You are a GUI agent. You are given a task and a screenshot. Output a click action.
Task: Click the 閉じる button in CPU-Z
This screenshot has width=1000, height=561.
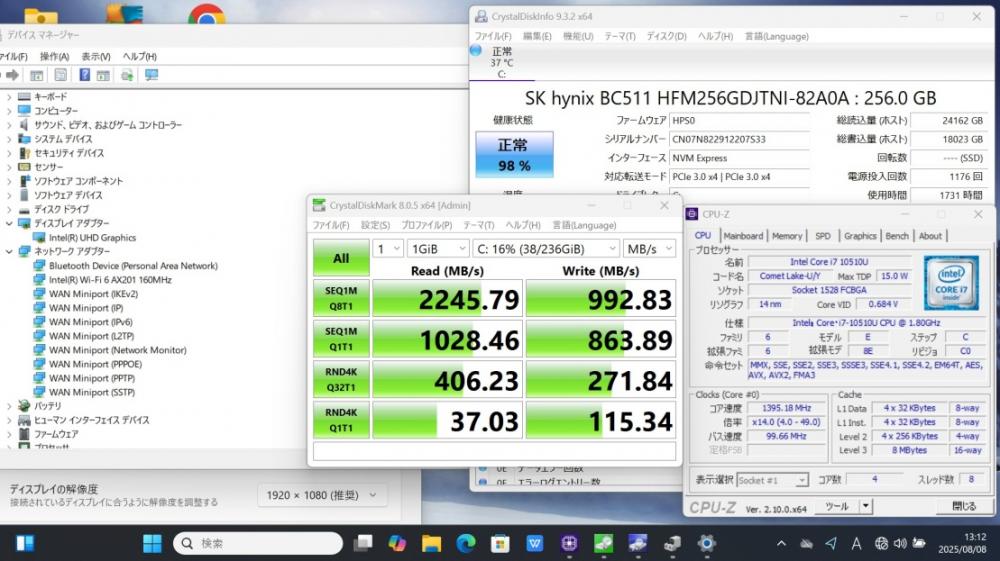click(x=964, y=506)
